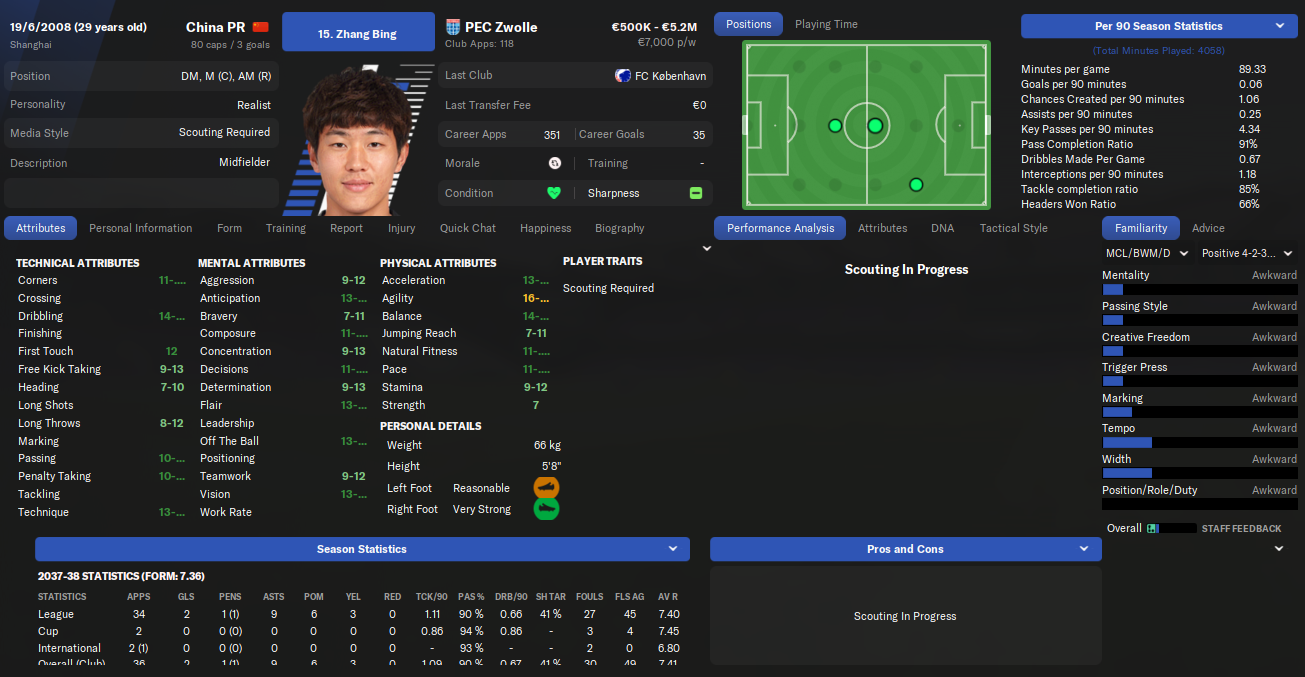Click the orange Left Foot boot icon
Screen dimensions: 1305x677
pyautogui.click(x=546, y=488)
